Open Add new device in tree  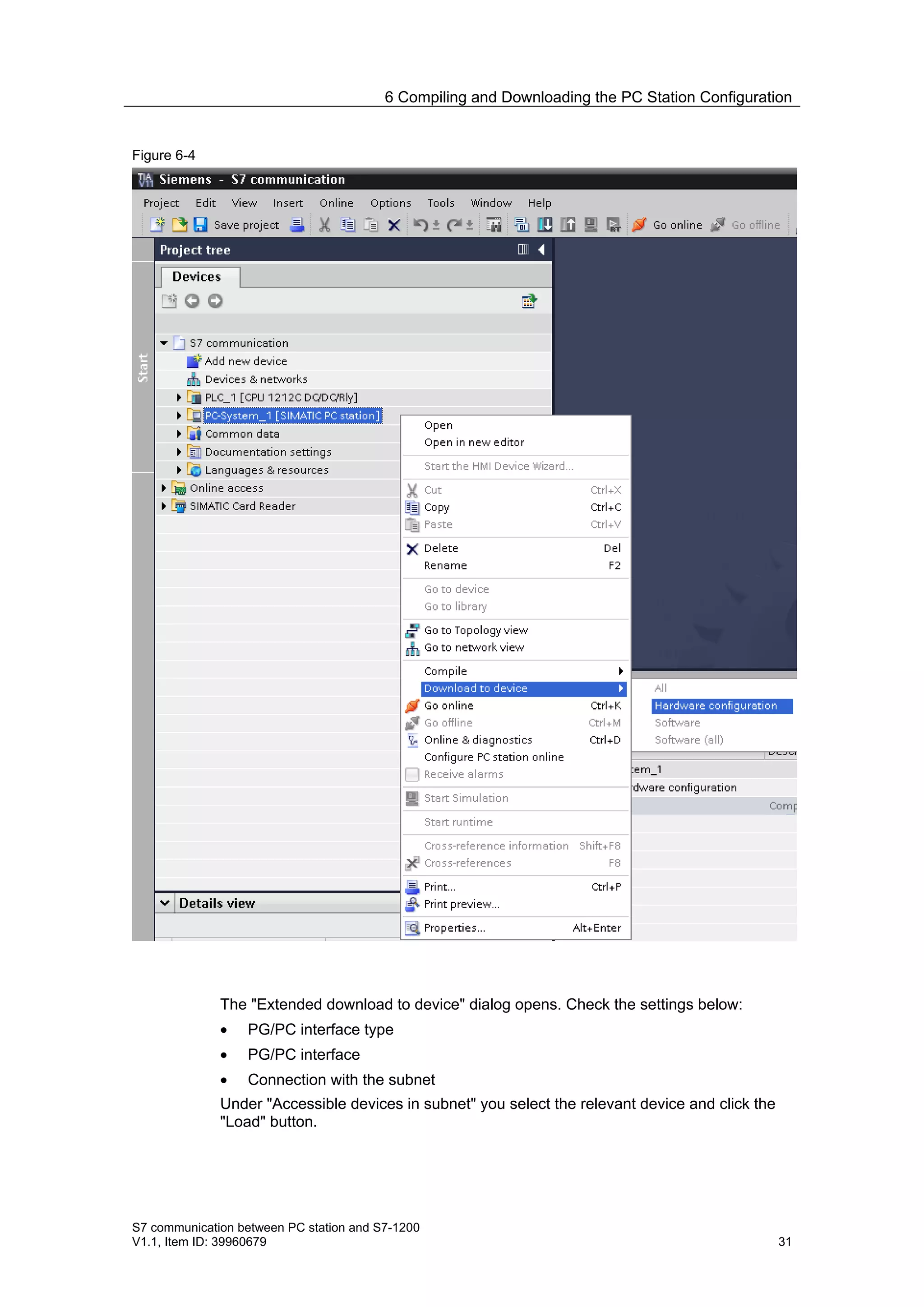click(246, 361)
